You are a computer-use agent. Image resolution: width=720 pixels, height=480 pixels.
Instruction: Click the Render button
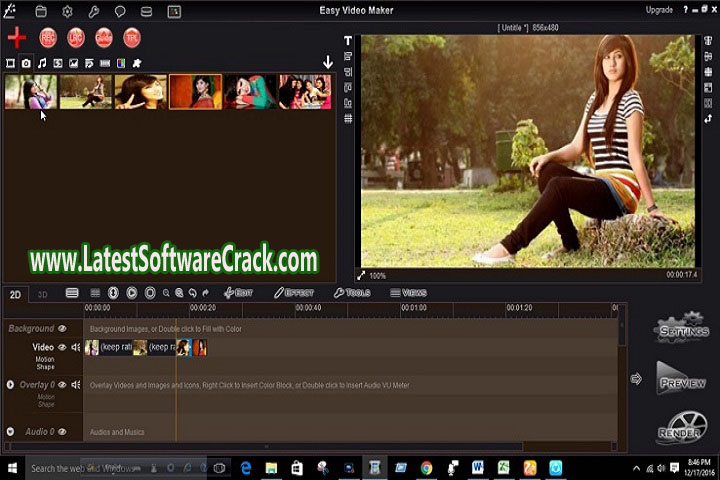[683, 426]
